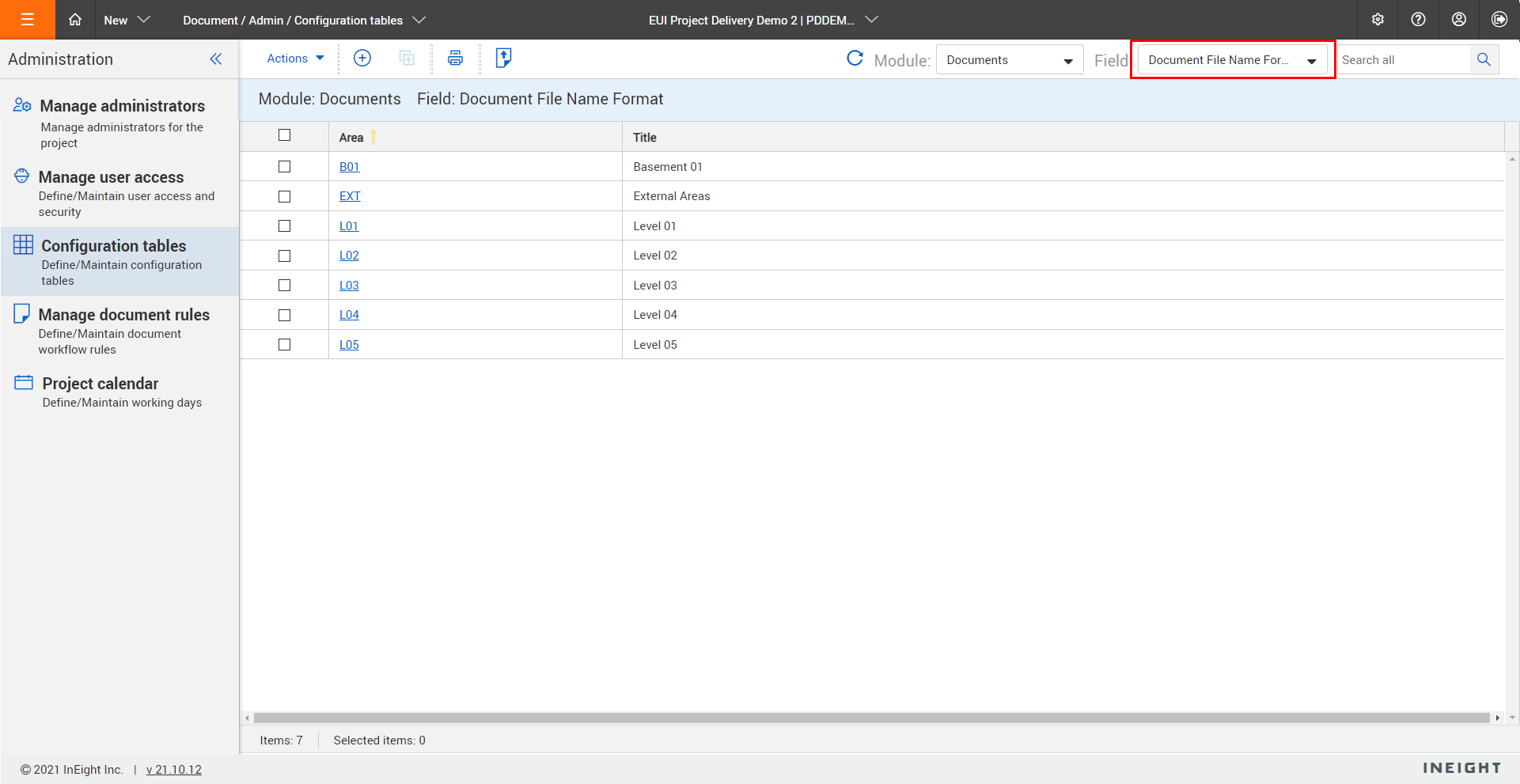The height and width of the screenshot is (784, 1520).
Task: Open Manage user access section
Action: coord(119,193)
